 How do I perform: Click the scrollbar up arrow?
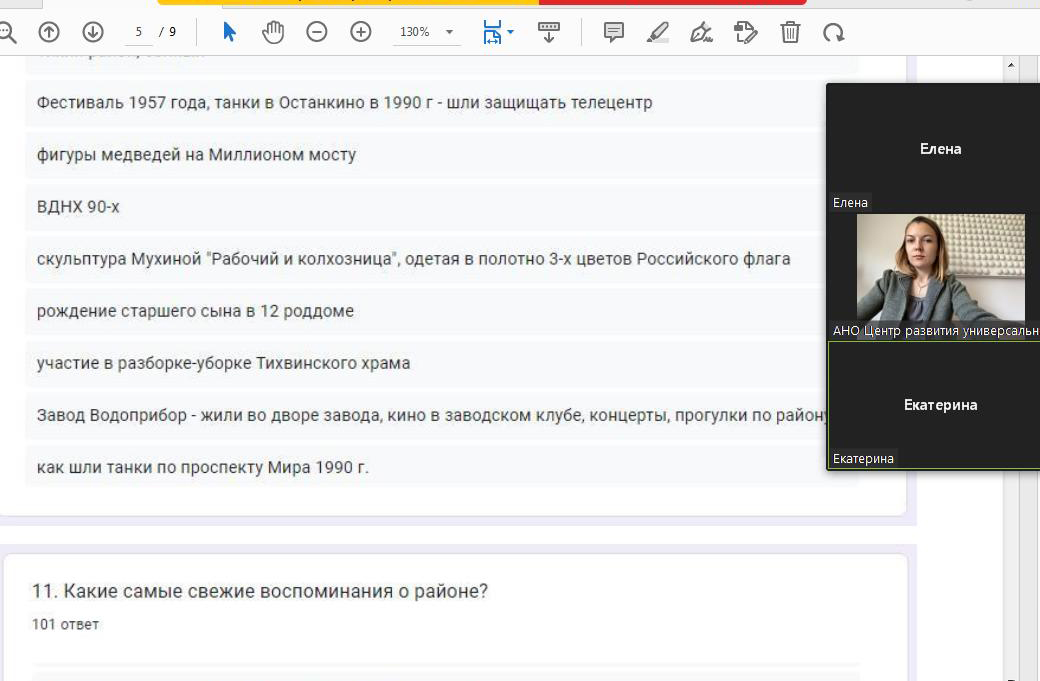tap(1011, 64)
